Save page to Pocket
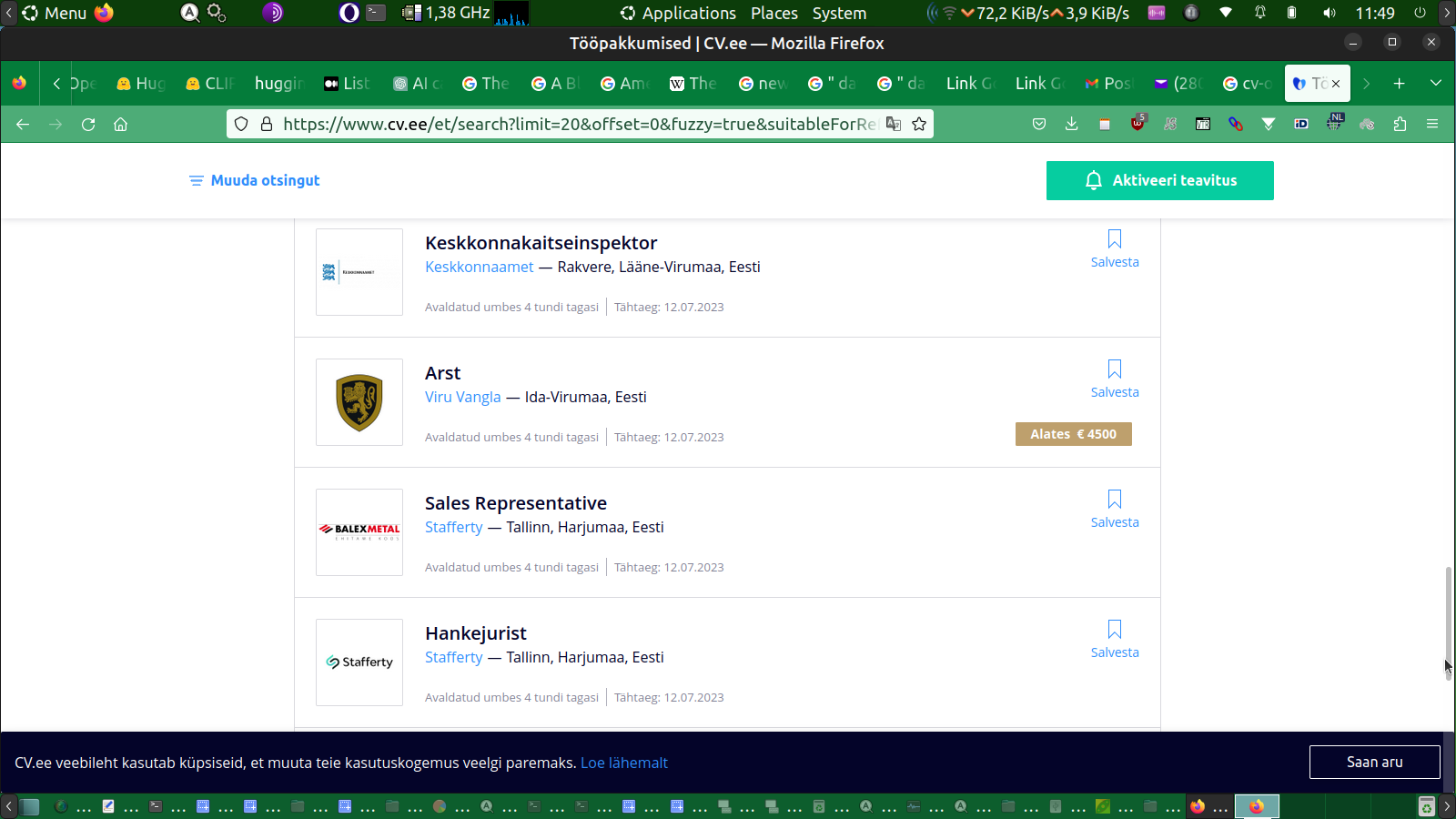This screenshot has height=819, width=1456. [1039, 124]
